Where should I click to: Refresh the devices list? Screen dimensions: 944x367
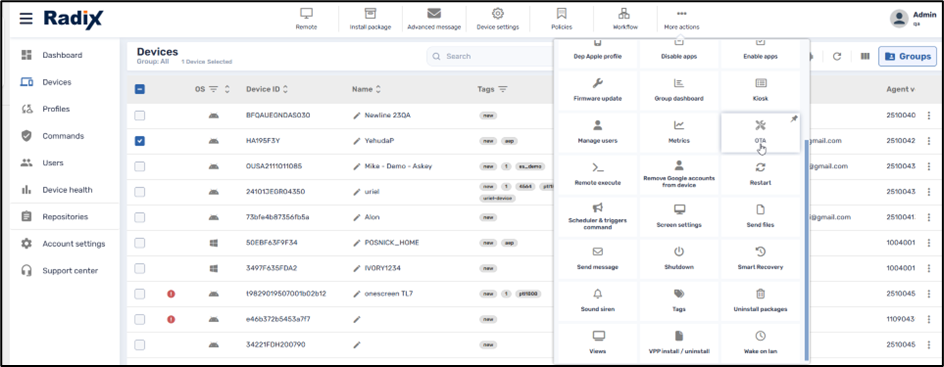837,56
